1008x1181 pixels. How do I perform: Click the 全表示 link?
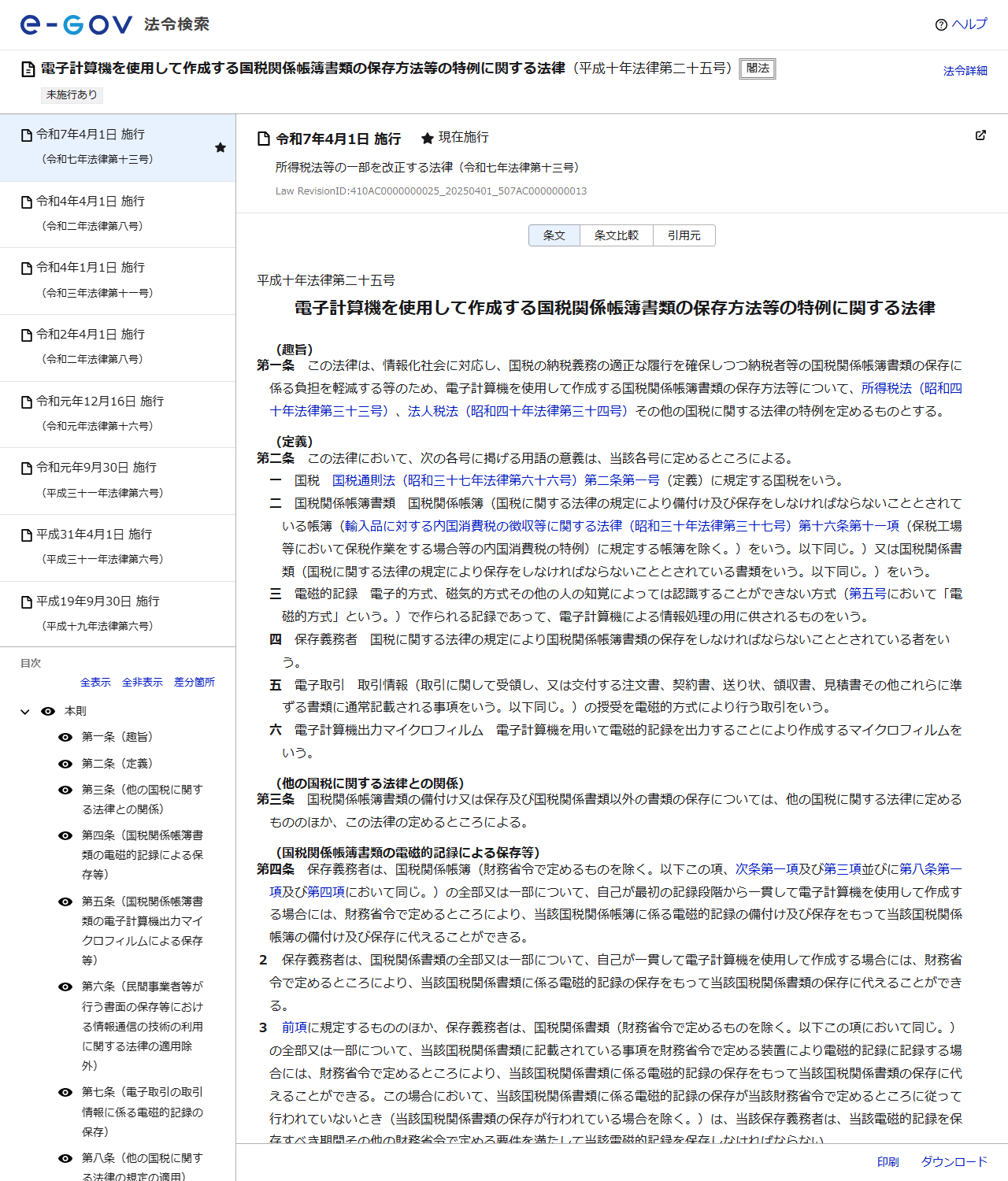tap(95, 682)
